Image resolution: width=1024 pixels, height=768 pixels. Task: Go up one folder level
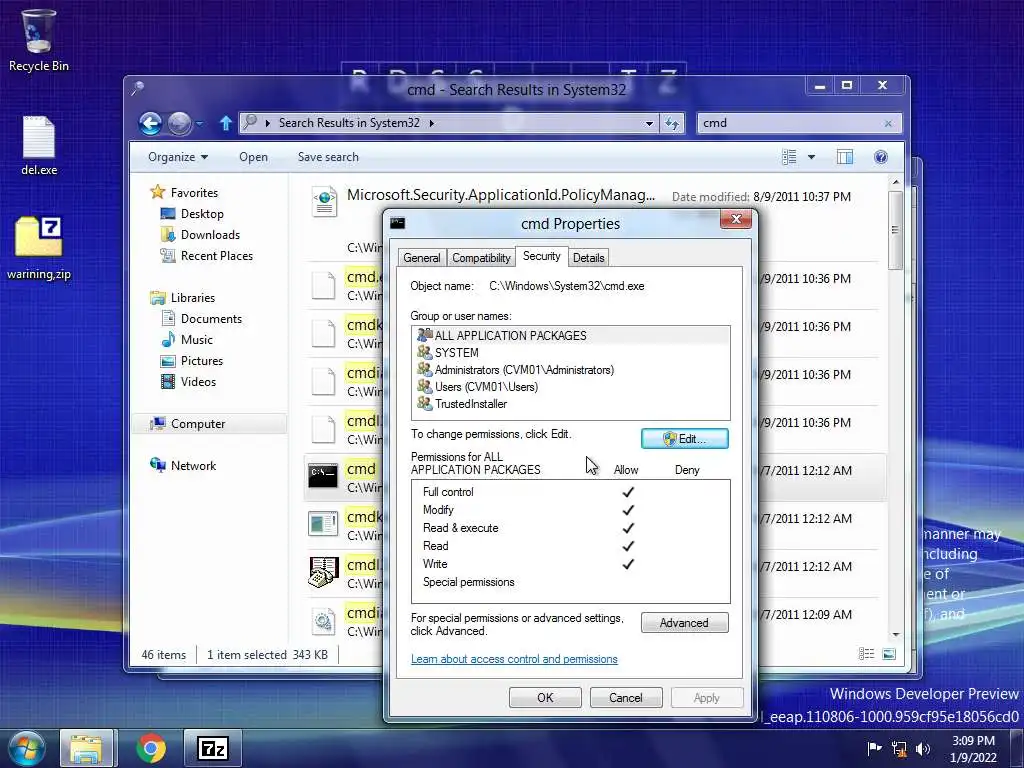[225, 123]
